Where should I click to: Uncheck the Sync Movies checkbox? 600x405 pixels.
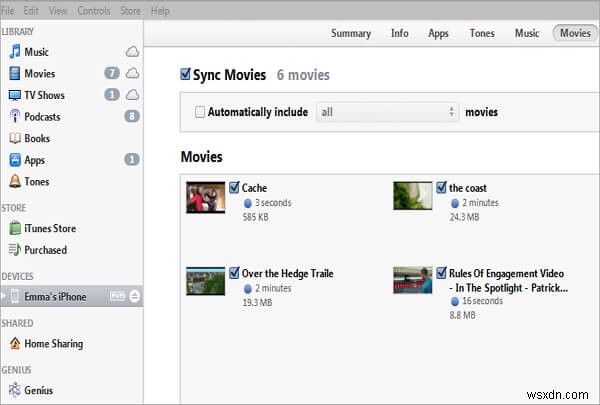click(x=186, y=75)
